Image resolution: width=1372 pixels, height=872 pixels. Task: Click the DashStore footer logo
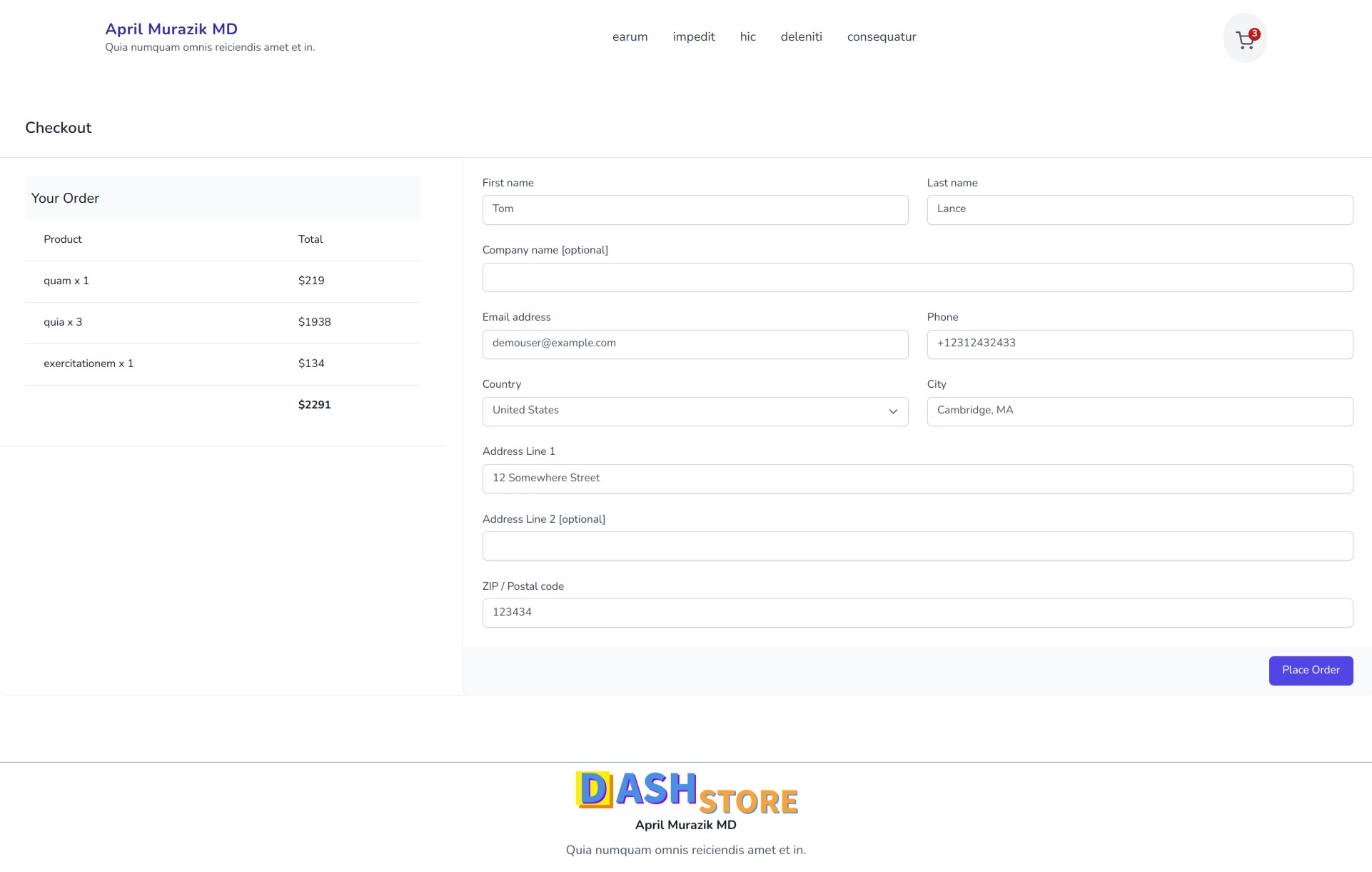coord(686,792)
